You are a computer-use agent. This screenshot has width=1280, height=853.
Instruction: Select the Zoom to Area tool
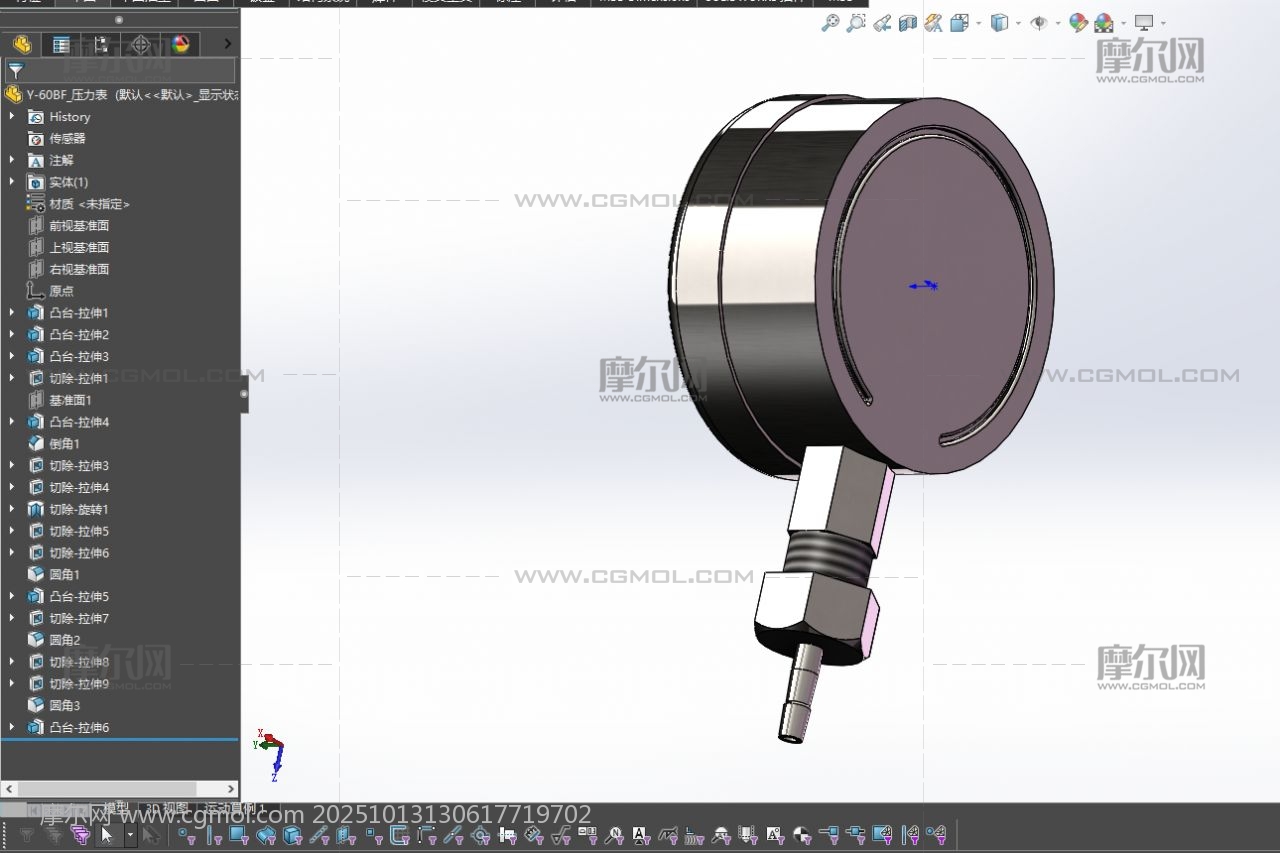click(x=856, y=23)
